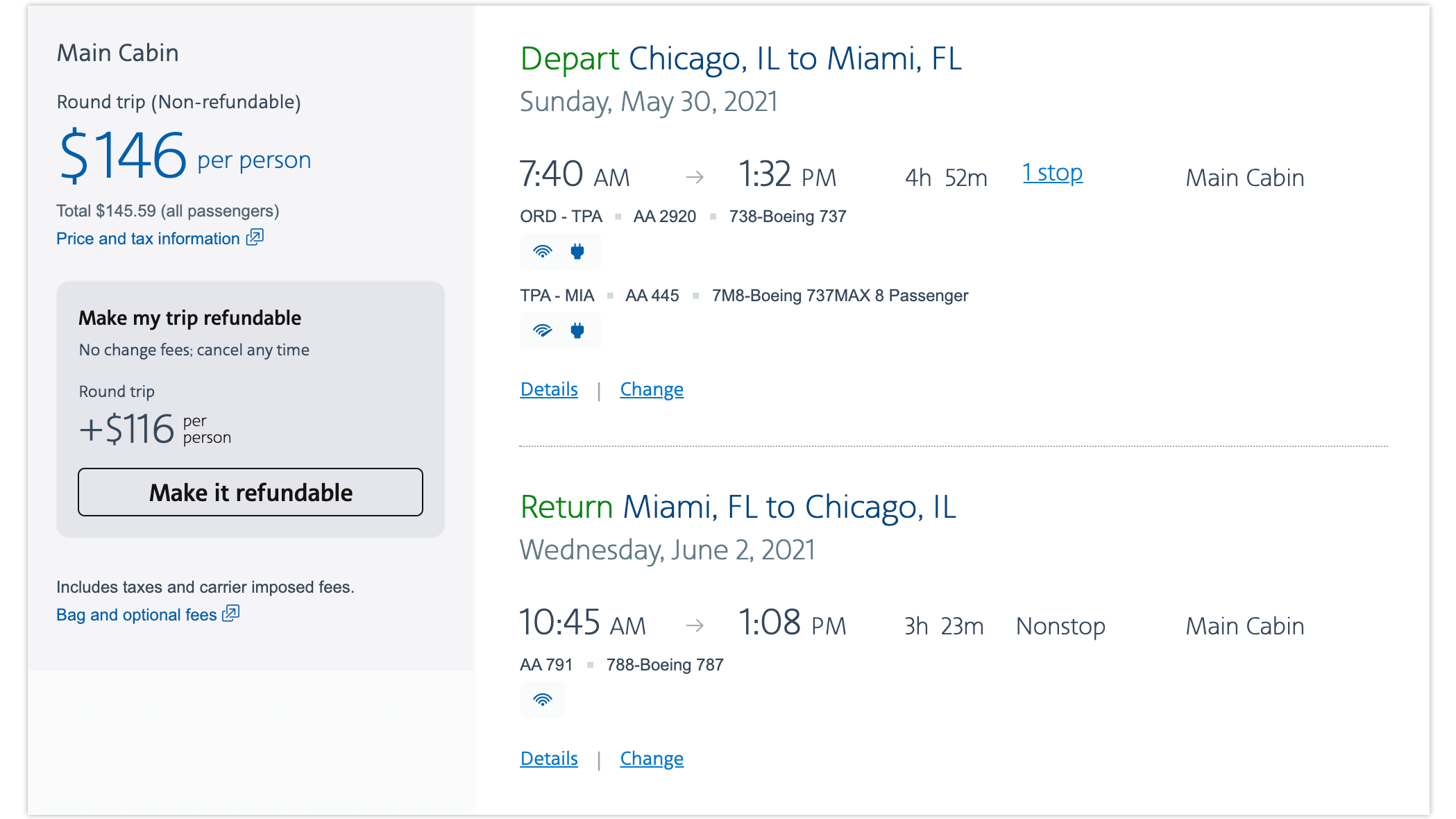Click Wi-Fi icon under TPA - MIA flight
The image size is (1456, 819).
pyautogui.click(x=543, y=330)
